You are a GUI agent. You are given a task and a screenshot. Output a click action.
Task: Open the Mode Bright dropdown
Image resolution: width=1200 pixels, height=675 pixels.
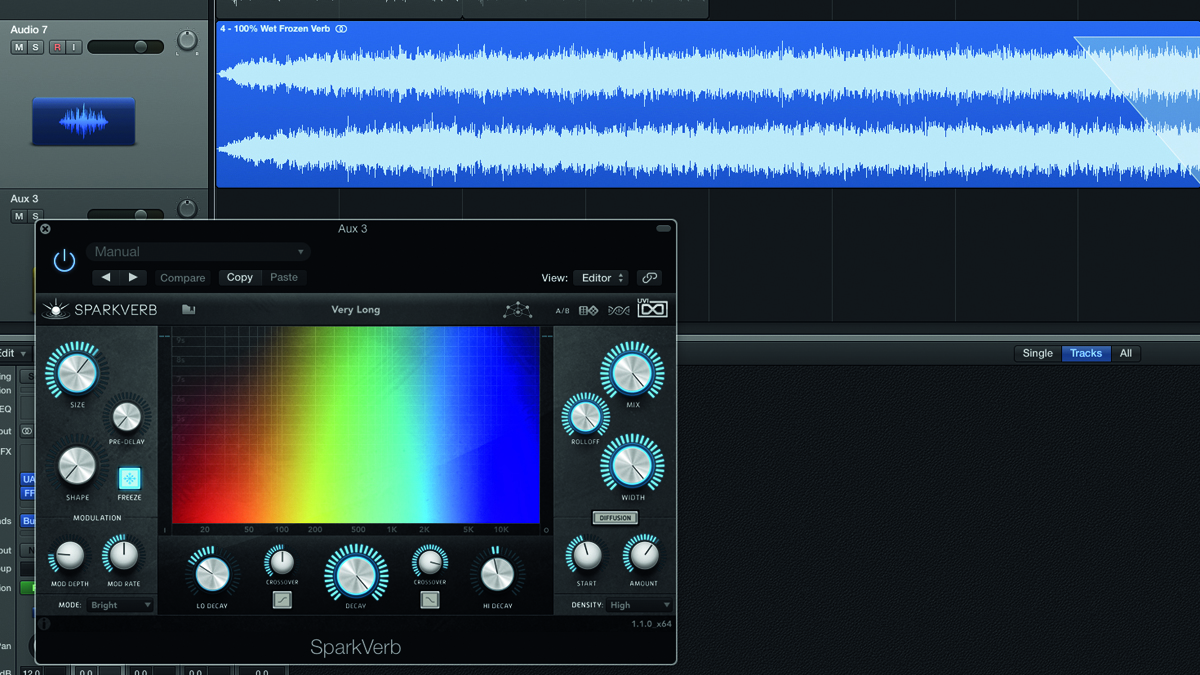click(x=120, y=605)
